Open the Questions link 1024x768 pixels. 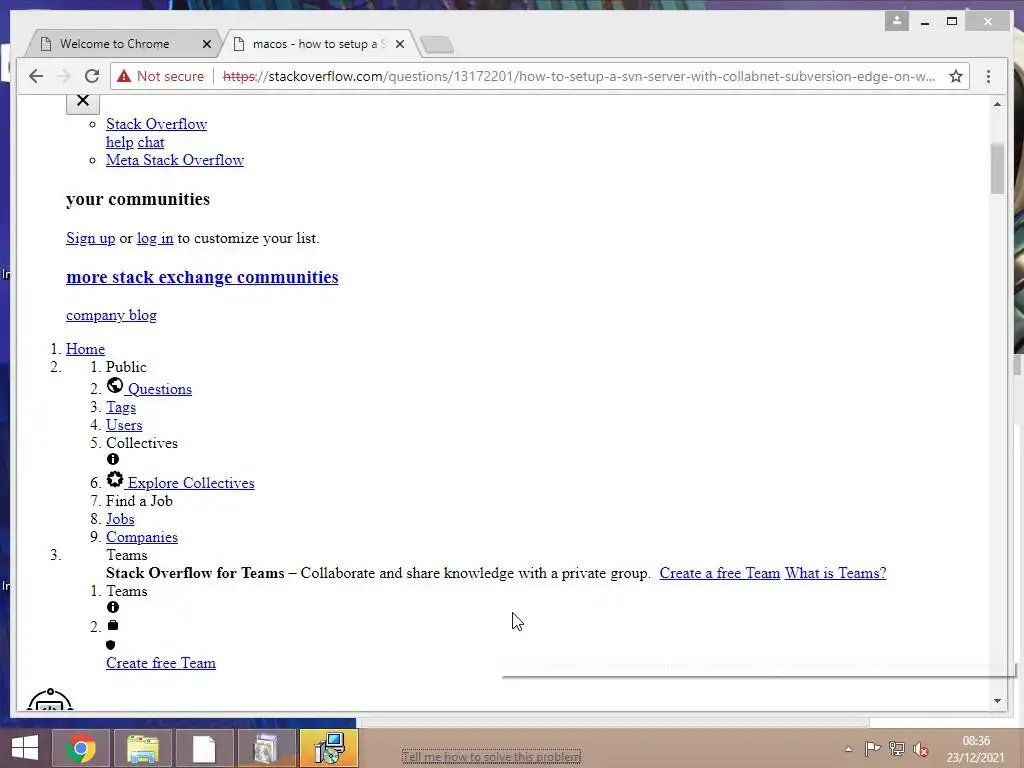point(159,389)
